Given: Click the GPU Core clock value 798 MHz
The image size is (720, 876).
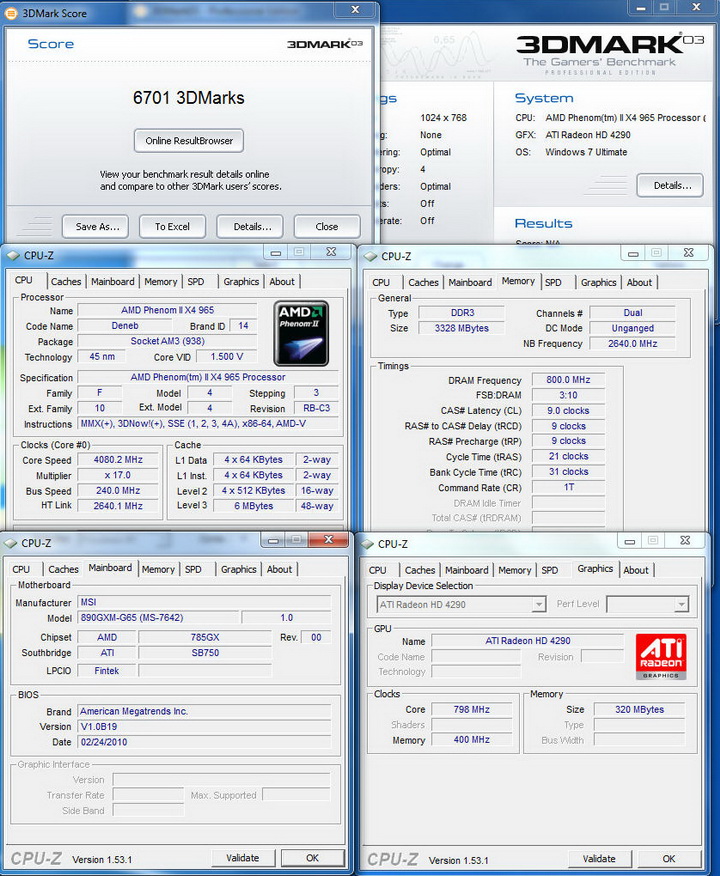Looking at the screenshot, I should pyautogui.click(x=471, y=710).
